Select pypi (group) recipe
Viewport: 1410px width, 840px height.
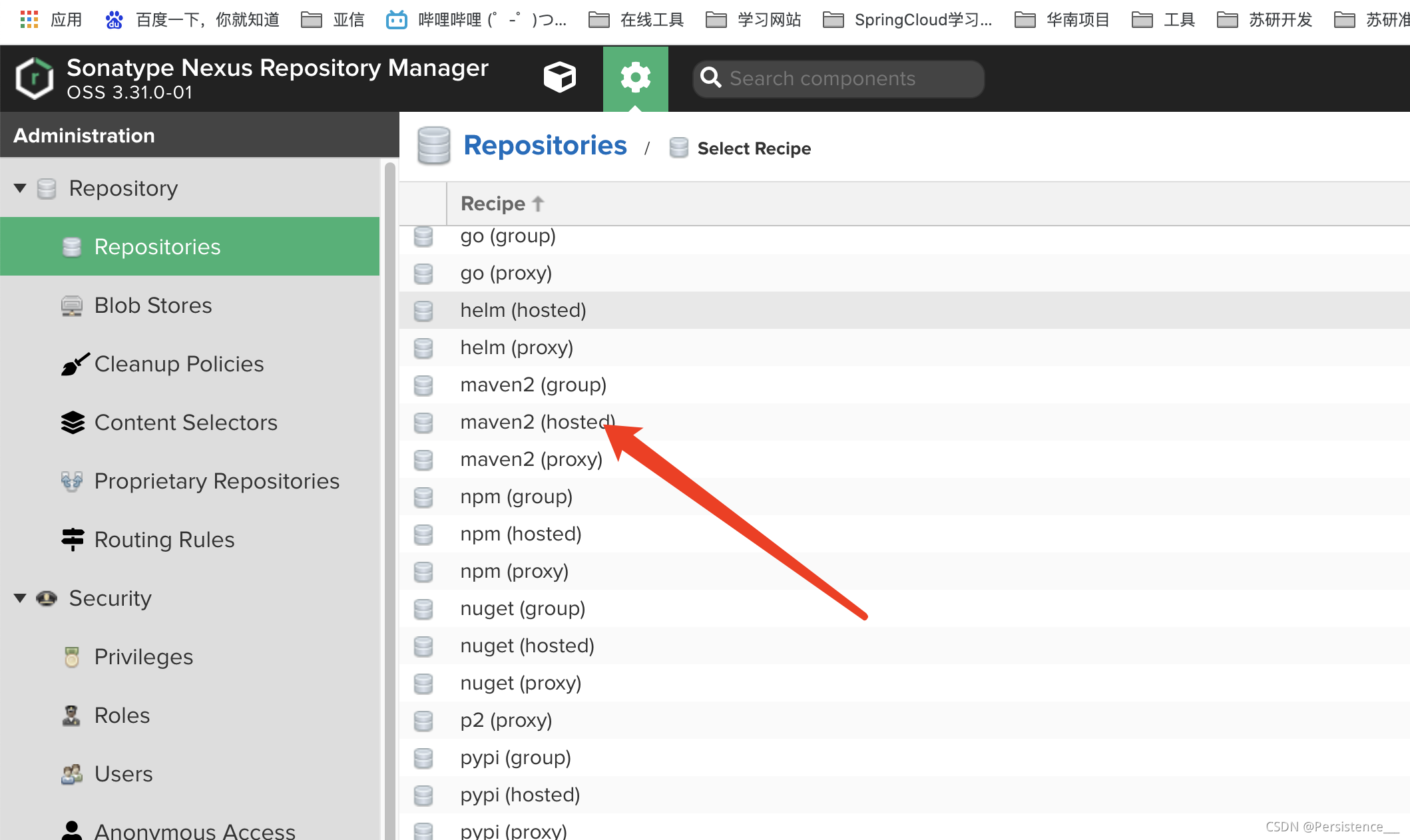[x=905, y=758]
